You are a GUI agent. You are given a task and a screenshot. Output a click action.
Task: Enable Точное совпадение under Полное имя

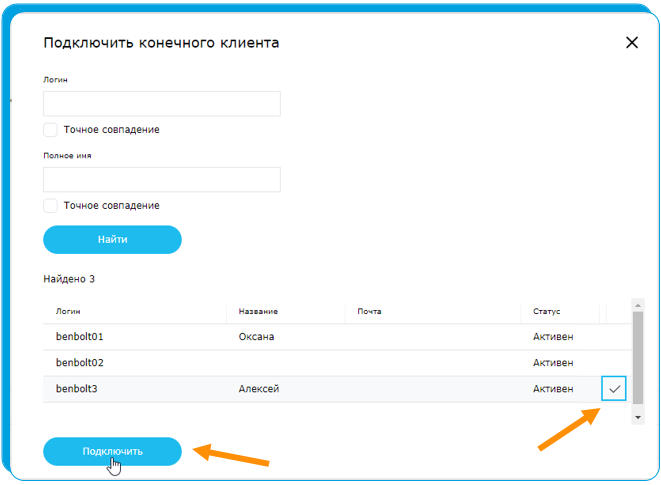(x=51, y=206)
